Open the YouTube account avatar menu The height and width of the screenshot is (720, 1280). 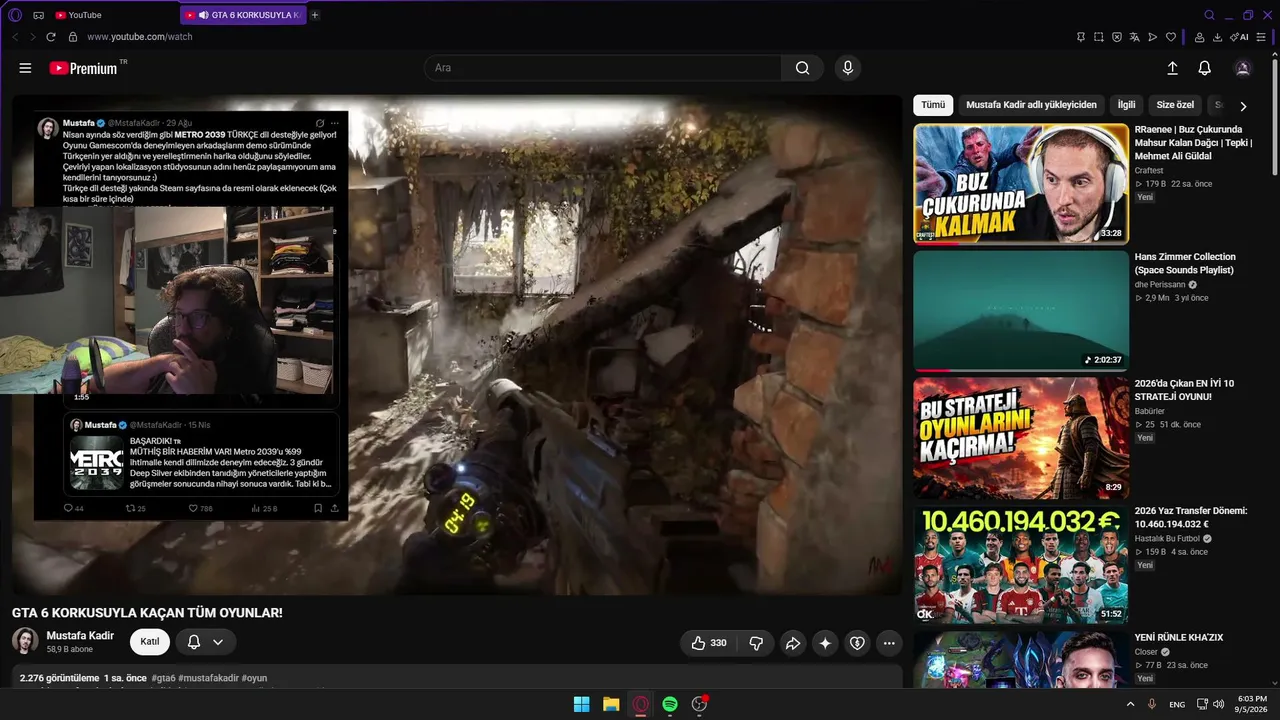tap(1243, 68)
